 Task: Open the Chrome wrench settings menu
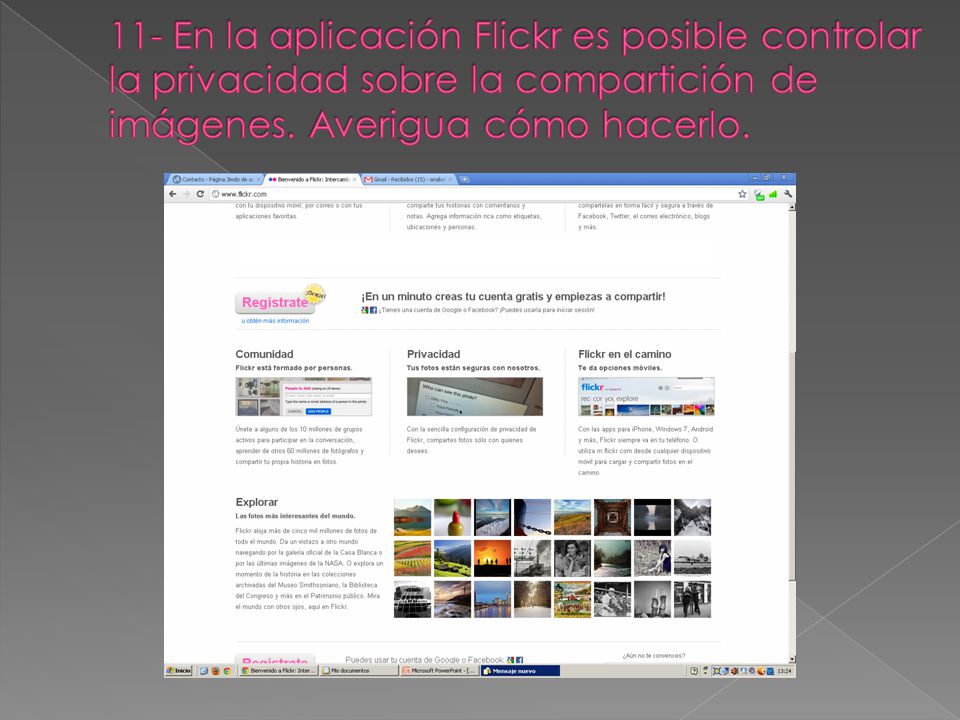[788, 194]
